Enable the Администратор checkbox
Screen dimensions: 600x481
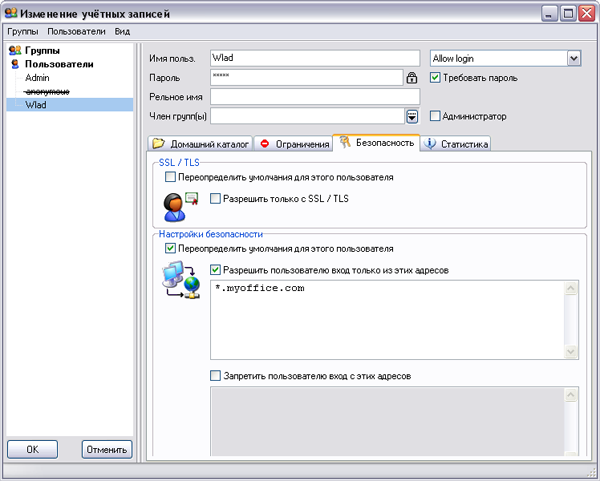coord(435,116)
